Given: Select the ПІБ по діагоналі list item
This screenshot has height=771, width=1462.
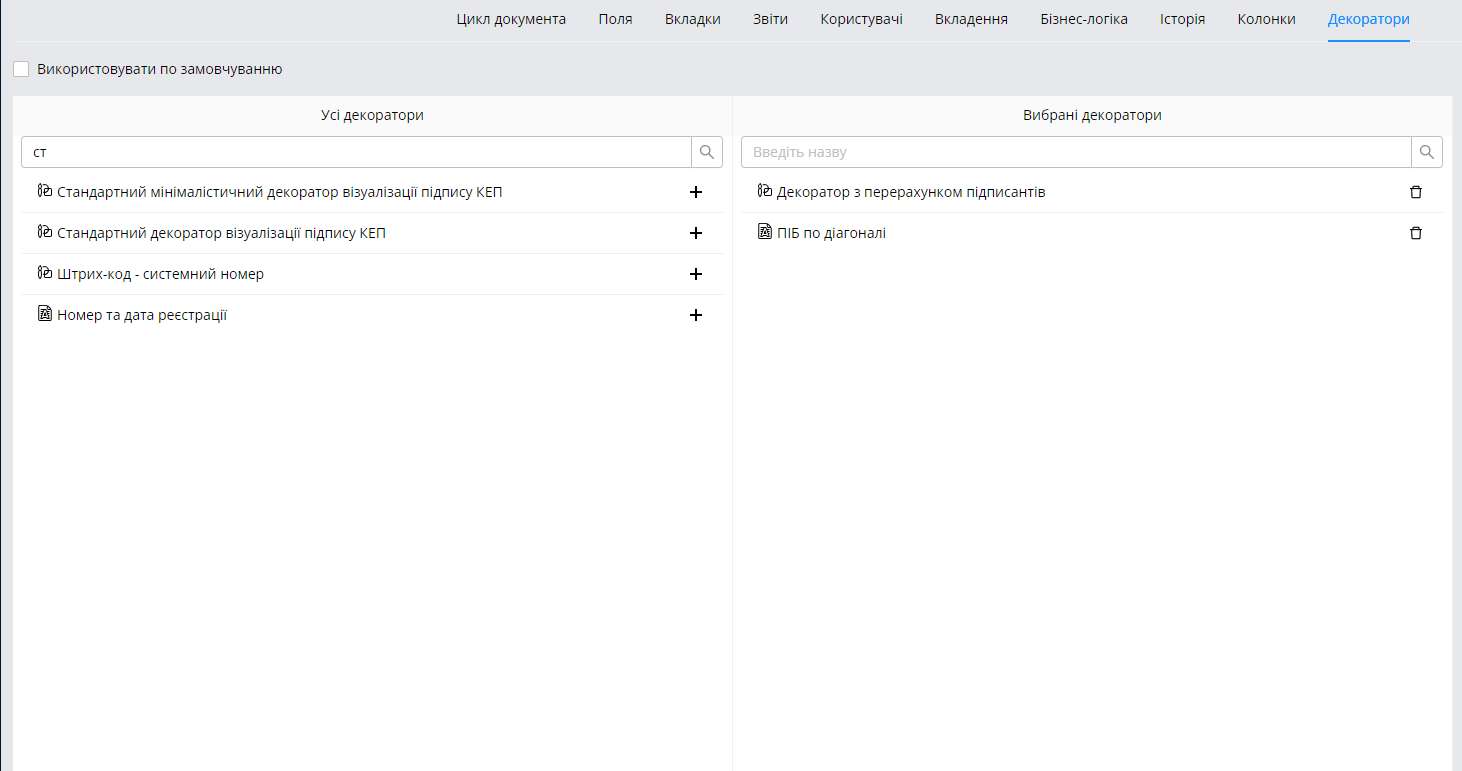Looking at the screenshot, I should tap(1092, 233).
